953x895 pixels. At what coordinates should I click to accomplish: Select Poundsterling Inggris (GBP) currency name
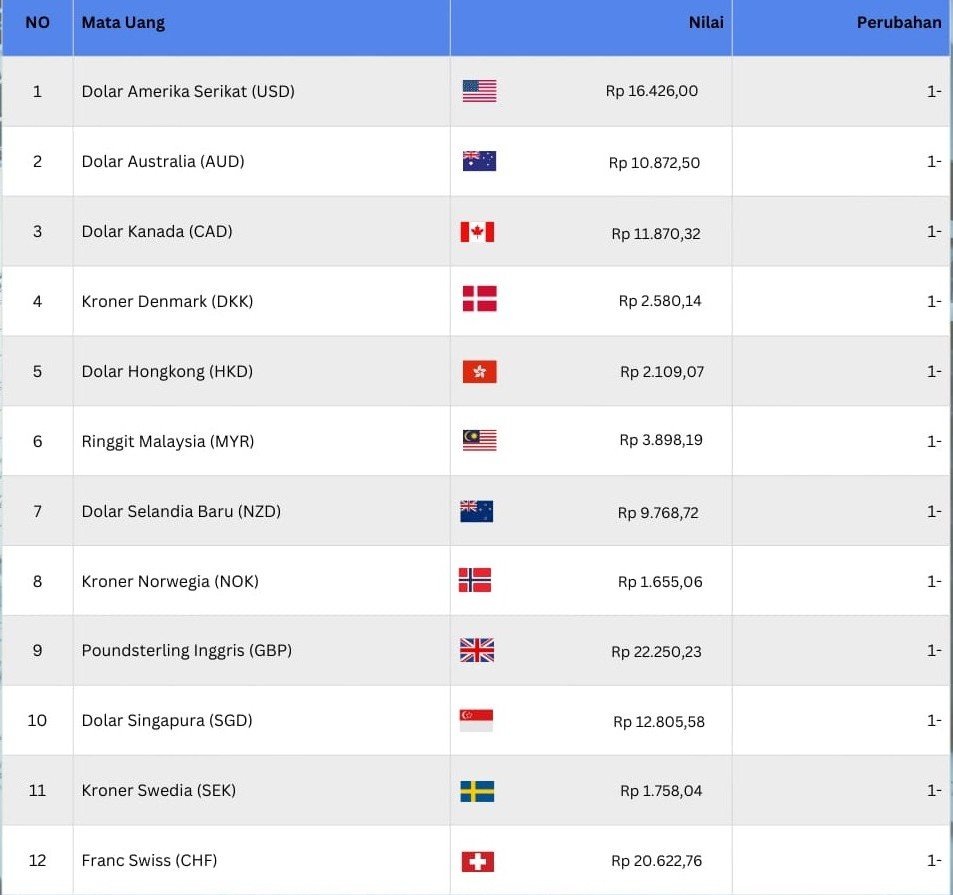click(x=186, y=650)
